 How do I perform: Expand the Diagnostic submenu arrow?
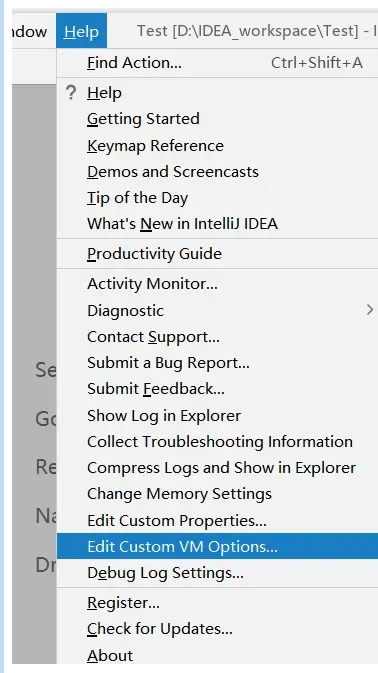coord(370,310)
